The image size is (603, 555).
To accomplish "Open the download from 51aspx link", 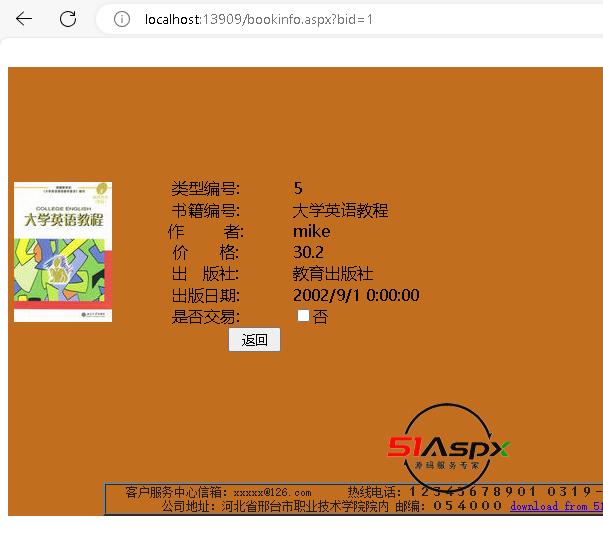I will tap(556, 506).
